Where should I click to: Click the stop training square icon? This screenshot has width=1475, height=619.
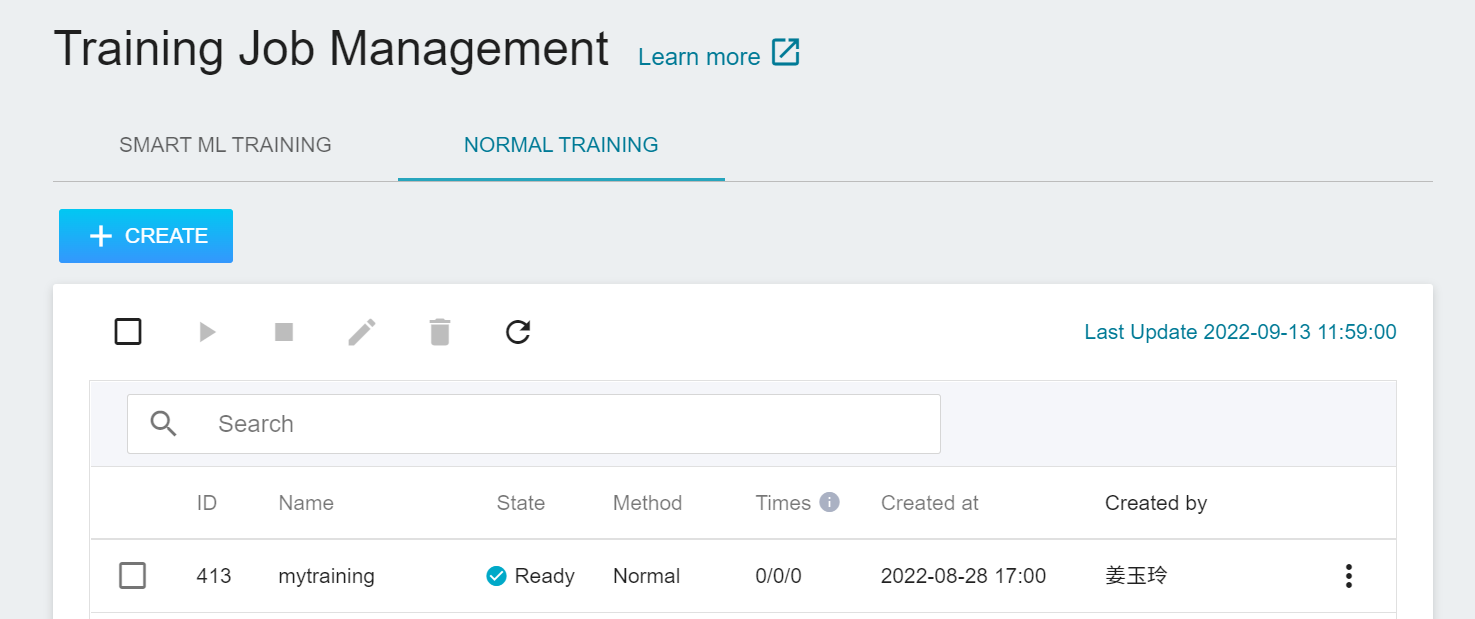(284, 332)
